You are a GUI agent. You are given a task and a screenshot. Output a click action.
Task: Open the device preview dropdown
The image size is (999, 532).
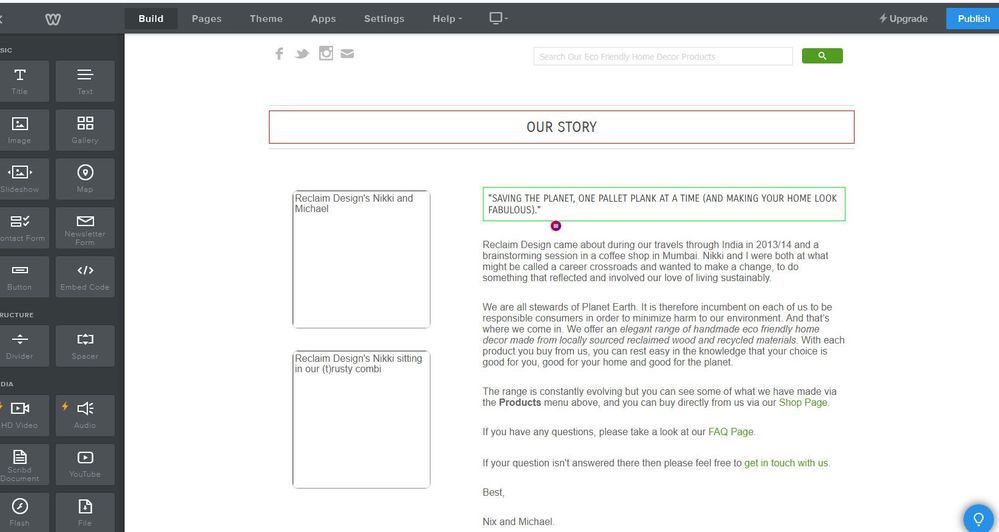(x=498, y=19)
